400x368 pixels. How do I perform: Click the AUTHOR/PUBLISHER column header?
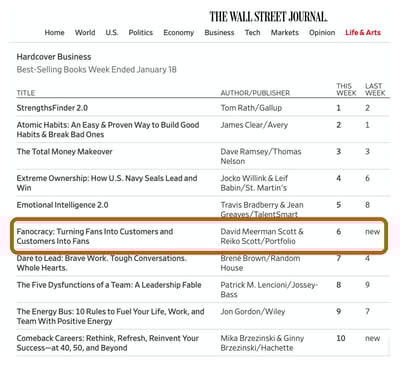click(255, 93)
